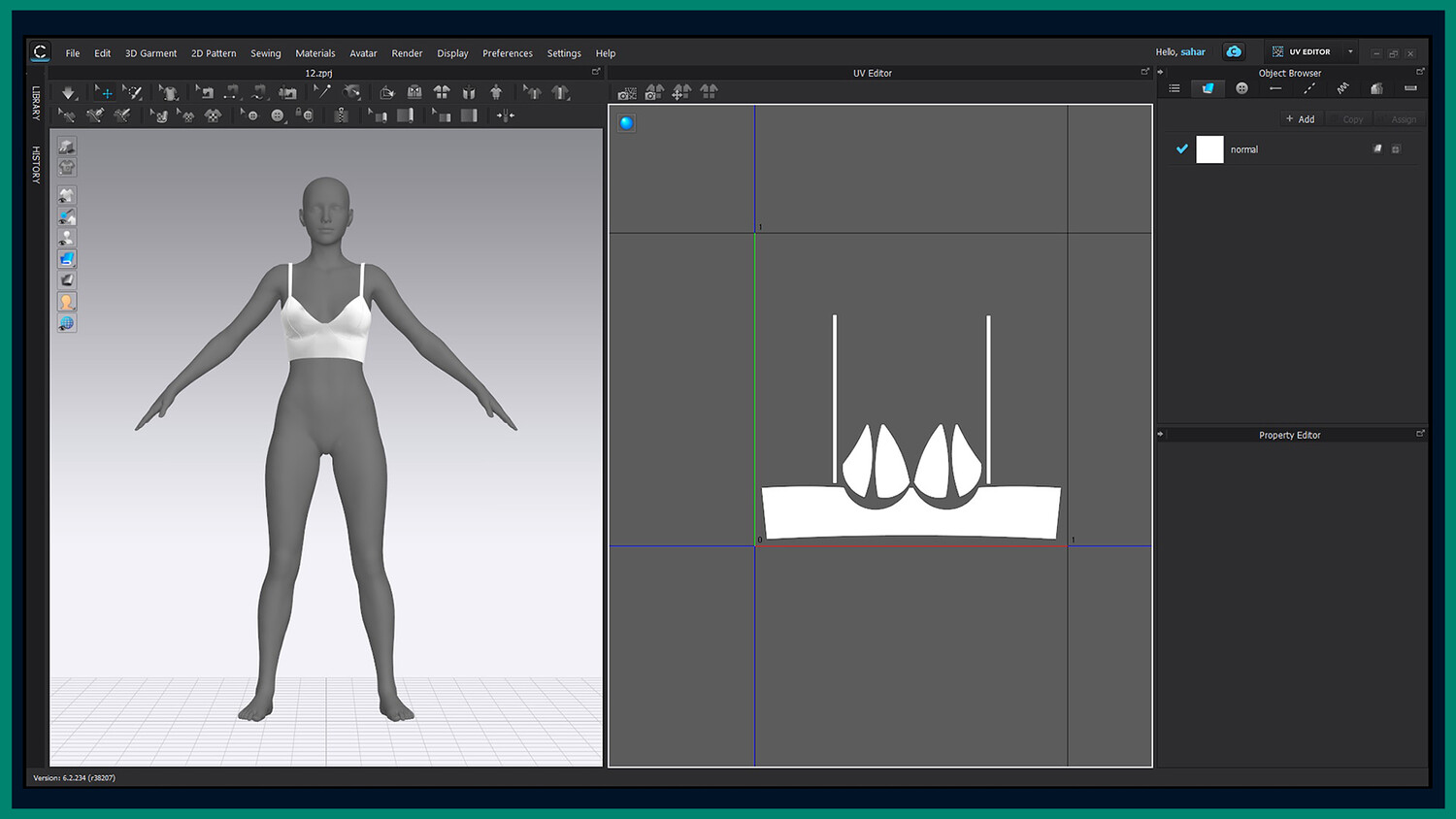Open the 3D Garment menu
This screenshot has width=1456, height=819.
150,53
